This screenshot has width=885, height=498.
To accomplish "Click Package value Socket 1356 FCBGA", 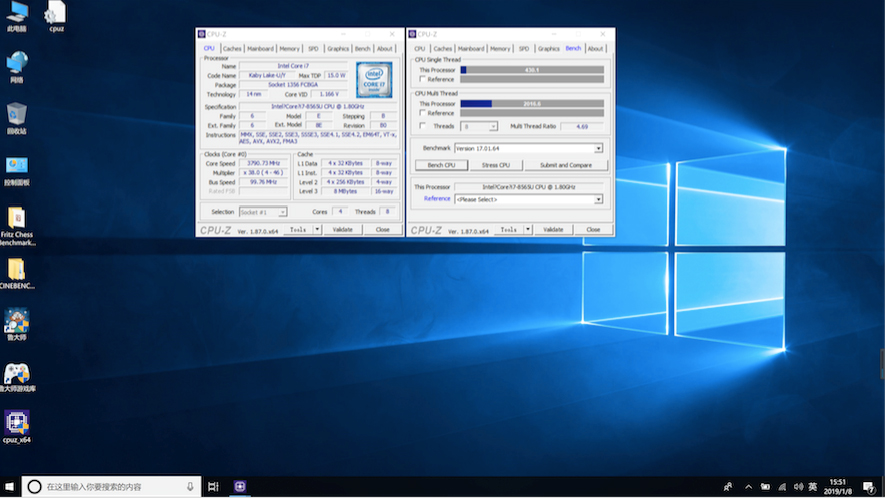I will coord(293,85).
